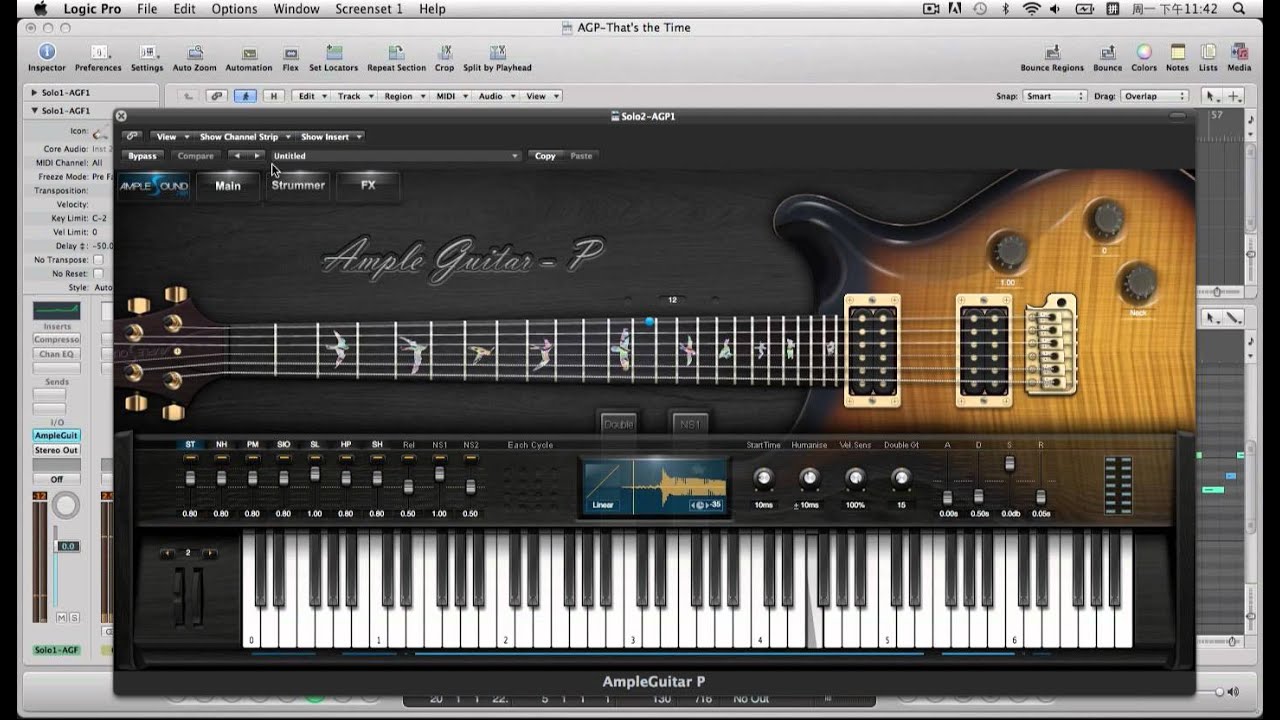1280x720 pixels.
Task: Click the Compressor insert slot
Action: click(57, 340)
